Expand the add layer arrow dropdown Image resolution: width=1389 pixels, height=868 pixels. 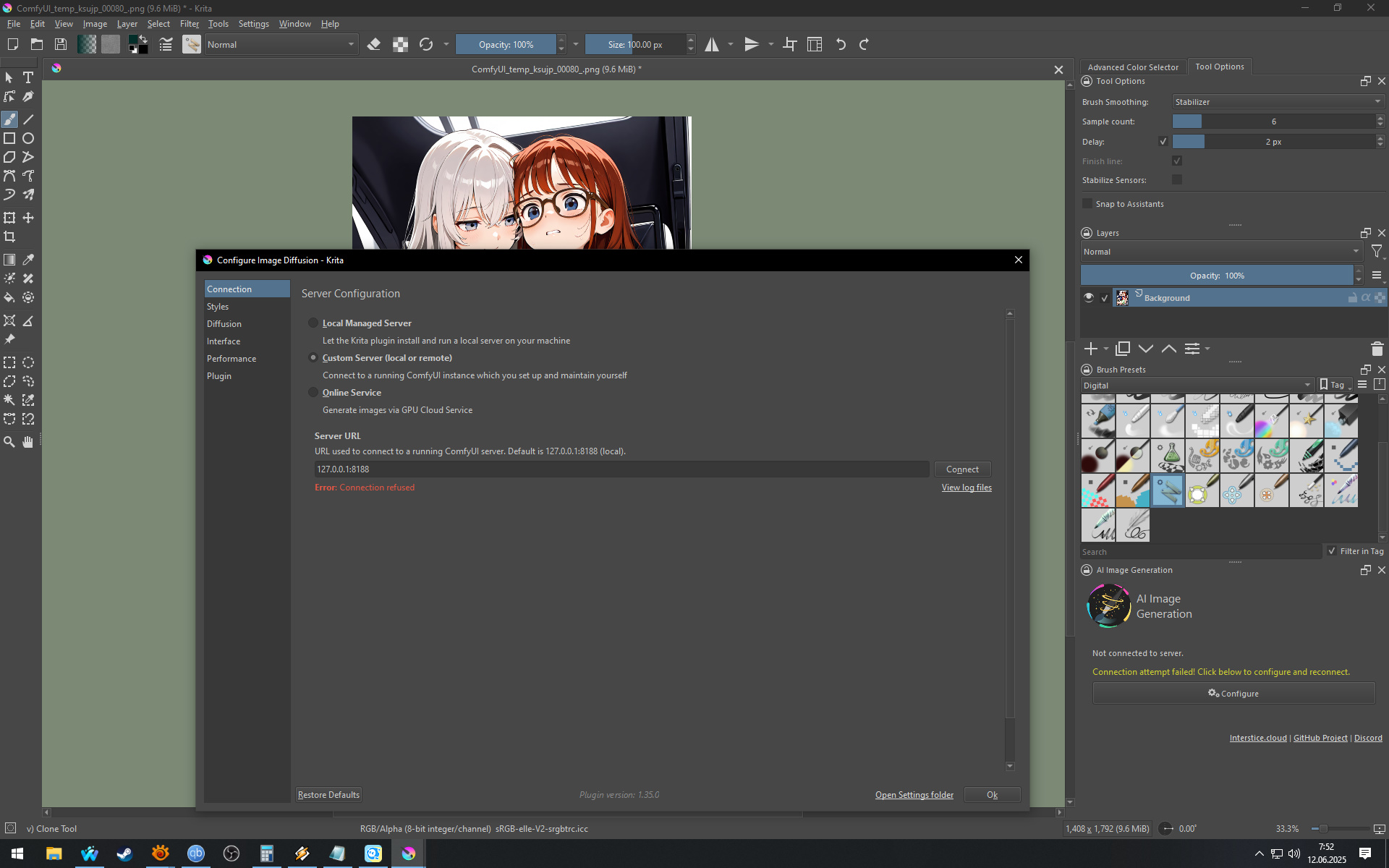click(1106, 349)
